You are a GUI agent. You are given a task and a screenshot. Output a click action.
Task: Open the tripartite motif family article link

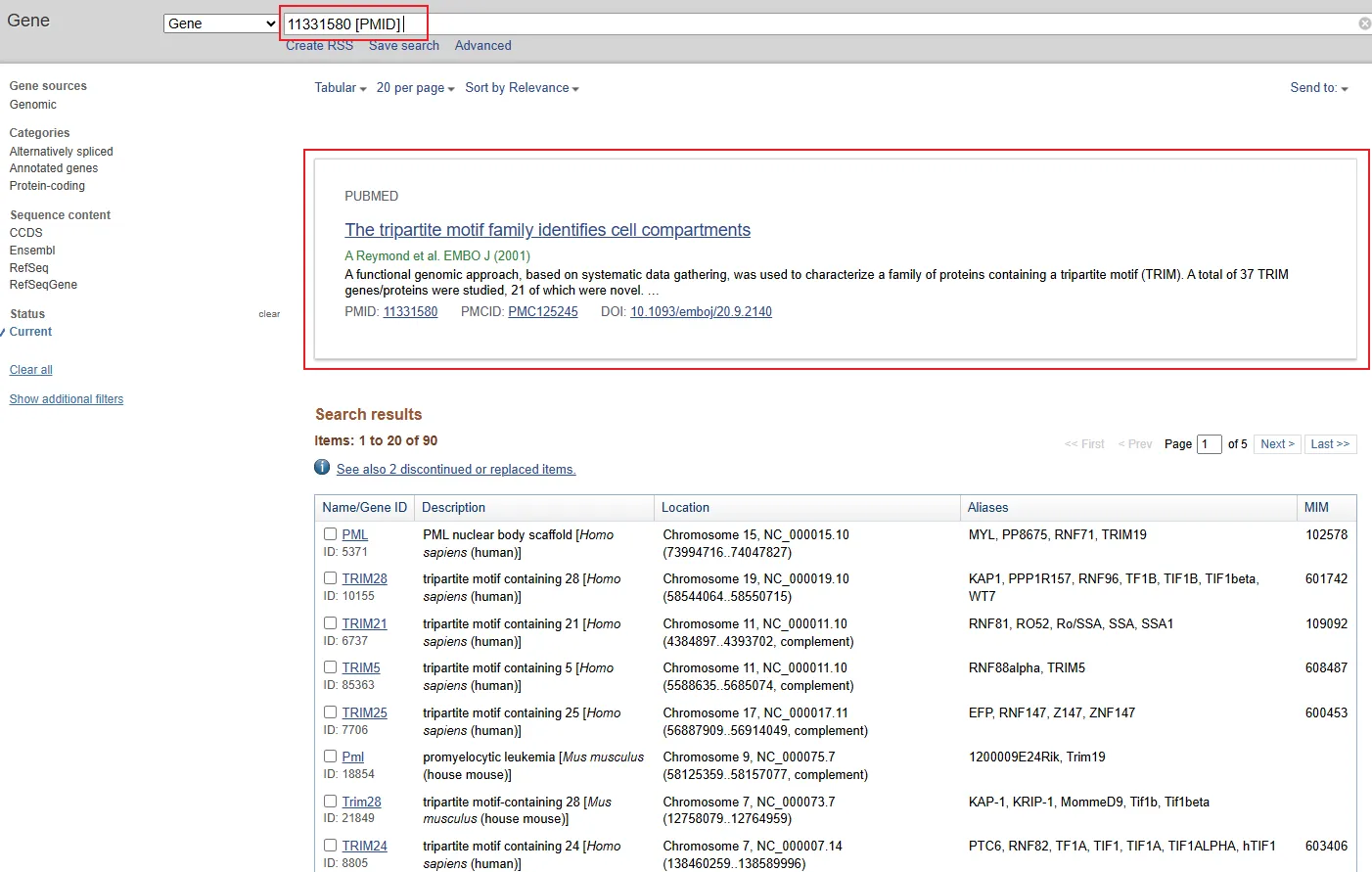(547, 230)
